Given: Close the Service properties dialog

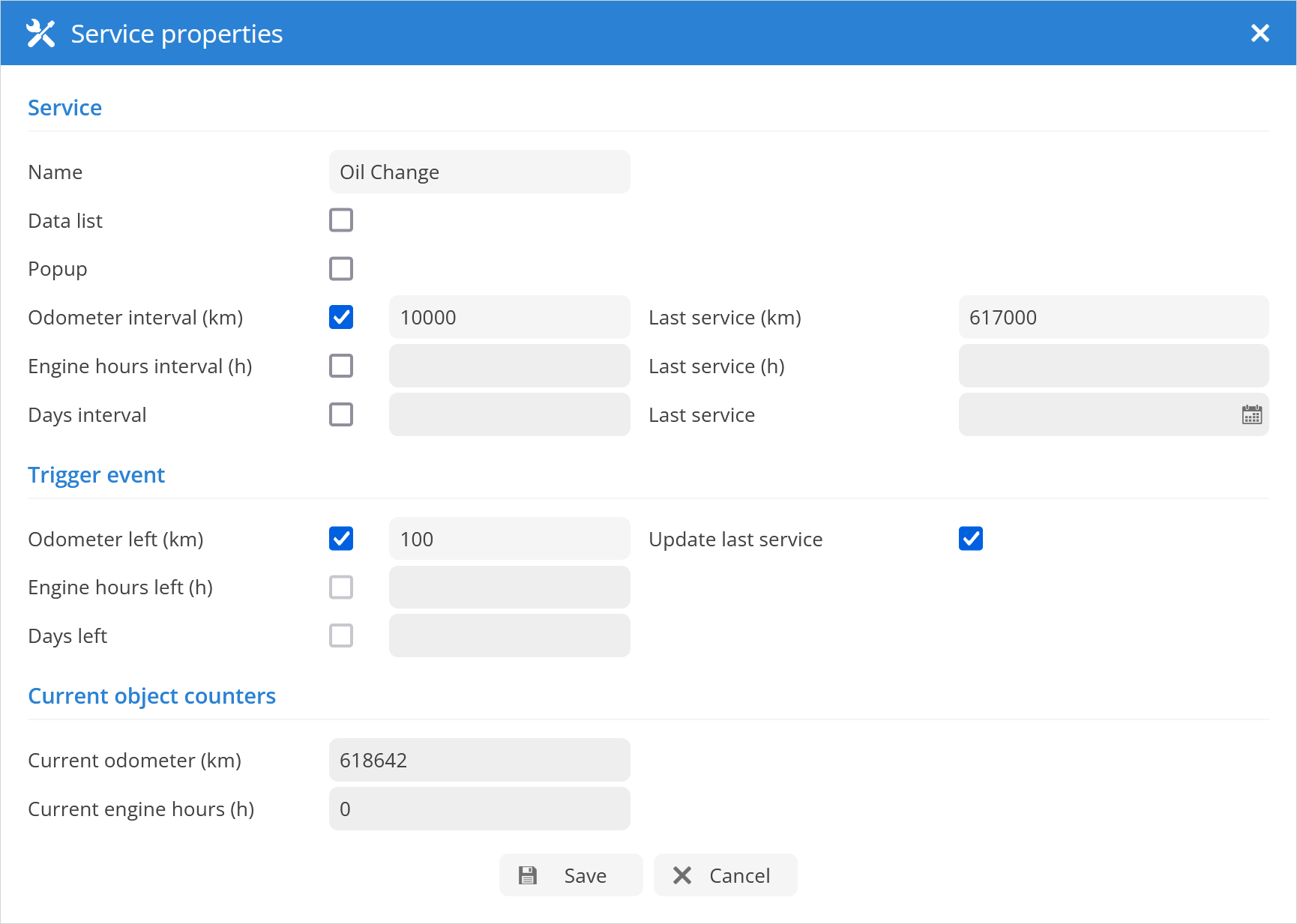Looking at the screenshot, I should click(1260, 33).
